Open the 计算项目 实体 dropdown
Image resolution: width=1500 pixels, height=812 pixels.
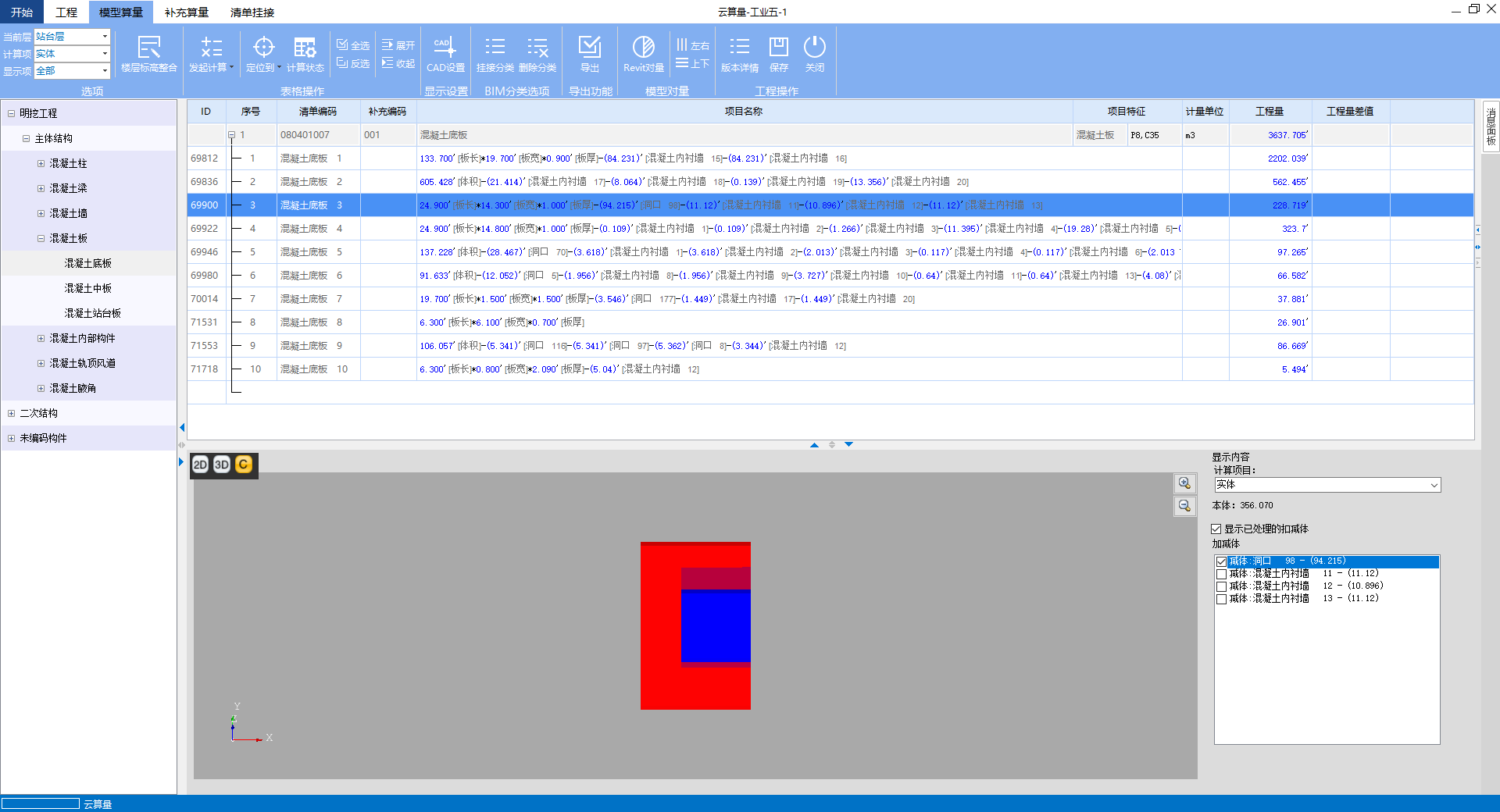click(1434, 485)
